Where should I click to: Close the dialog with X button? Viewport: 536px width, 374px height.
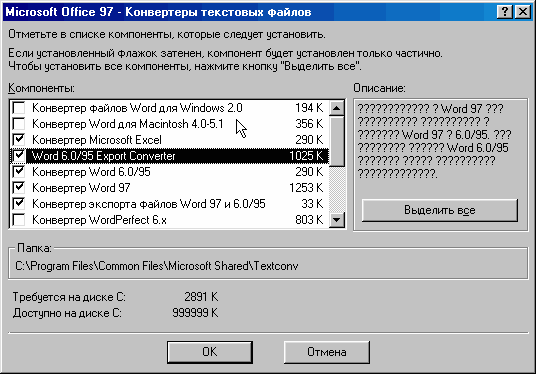tap(523, 12)
